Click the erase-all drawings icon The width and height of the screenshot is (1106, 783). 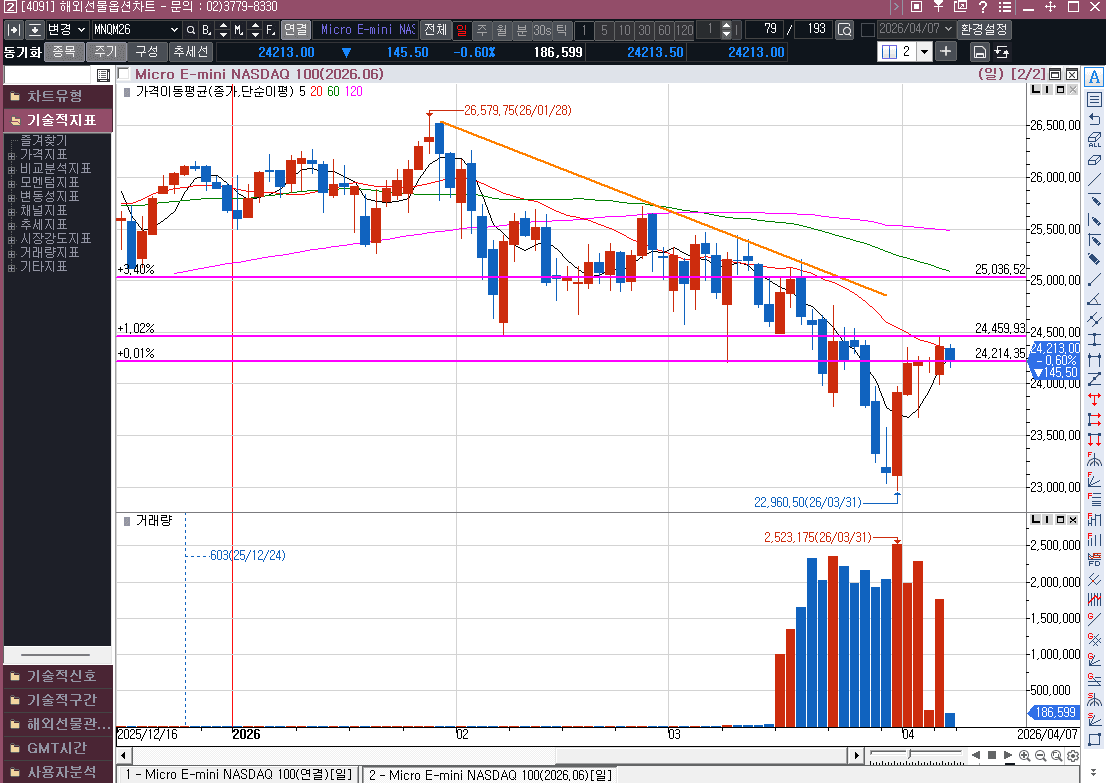point(1094,139)
